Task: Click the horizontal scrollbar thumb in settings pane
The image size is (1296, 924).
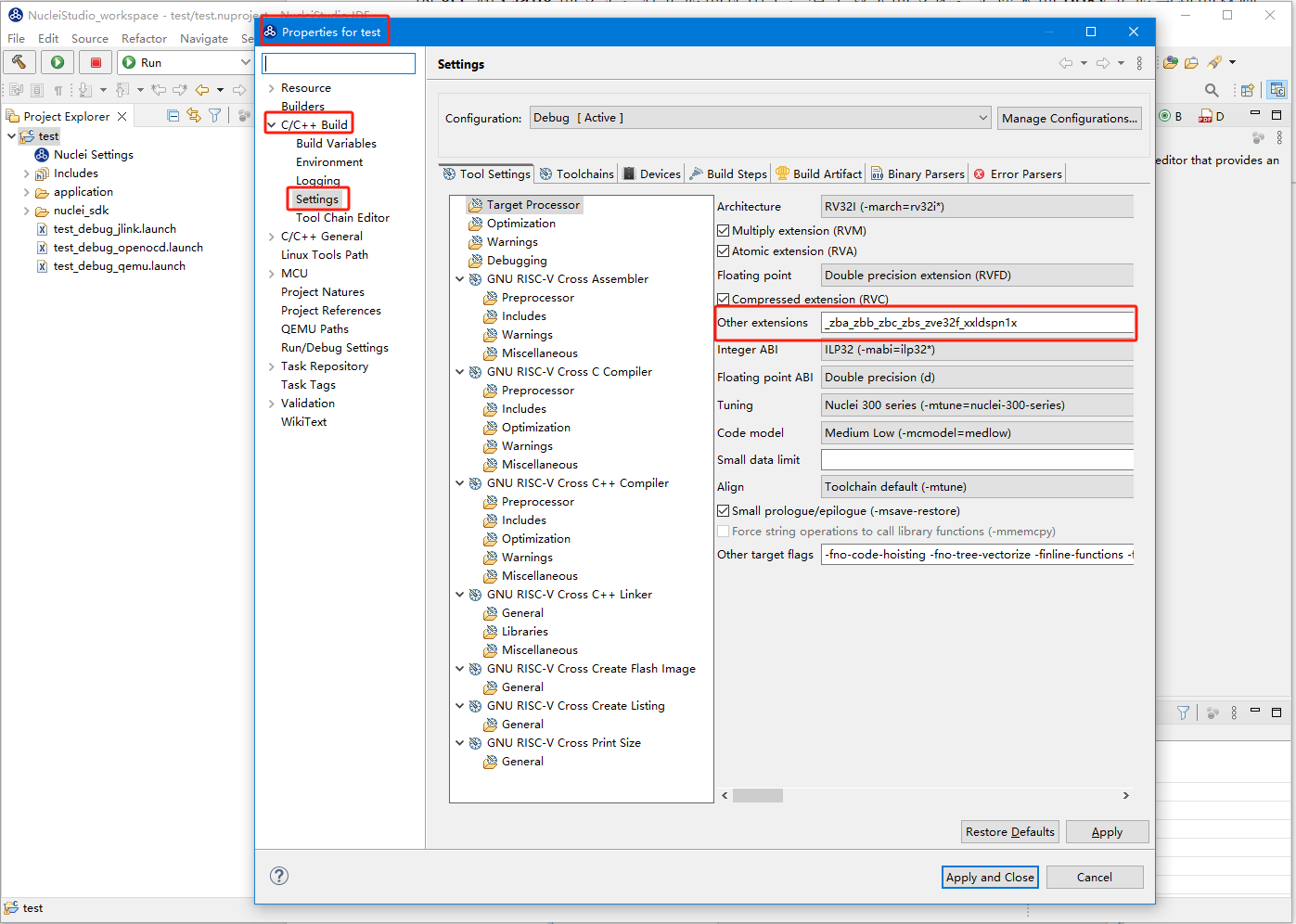Action: click(x=758, y=795)
